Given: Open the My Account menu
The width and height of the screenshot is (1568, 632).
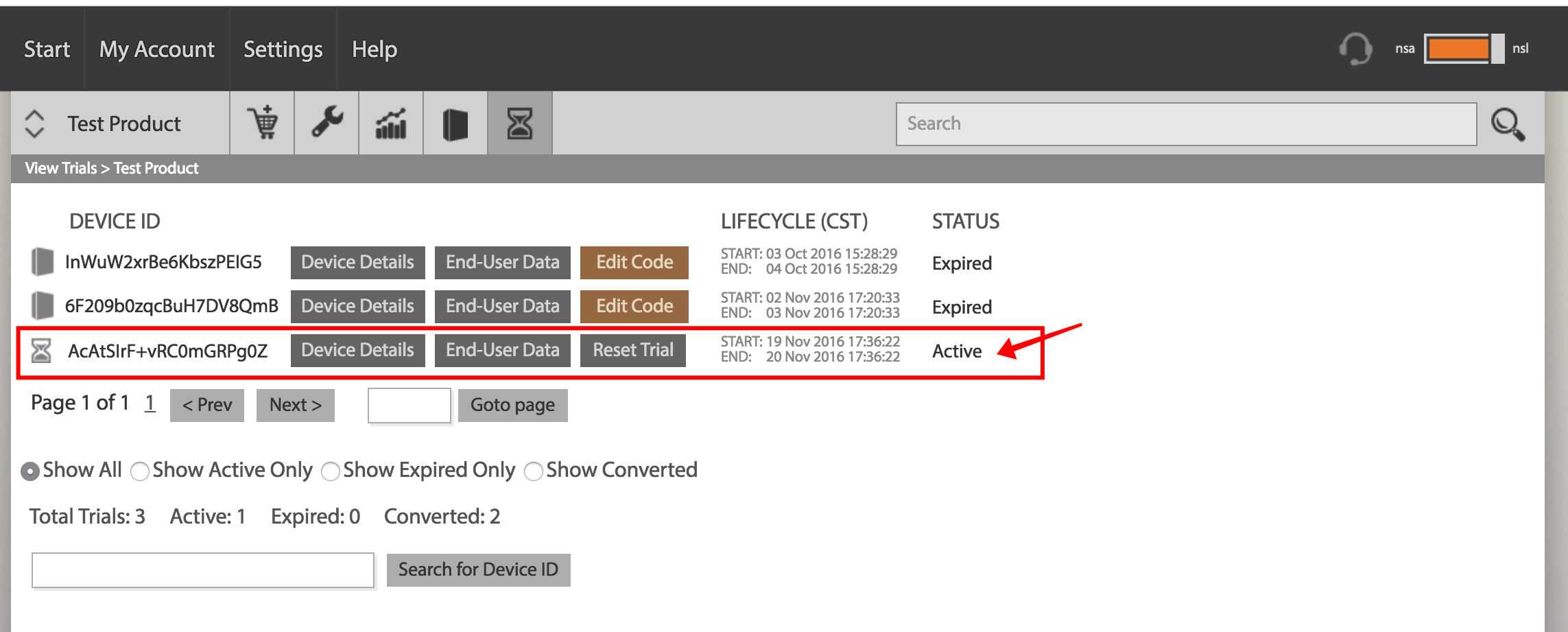Looking at the screenshot, I should 157,49.
